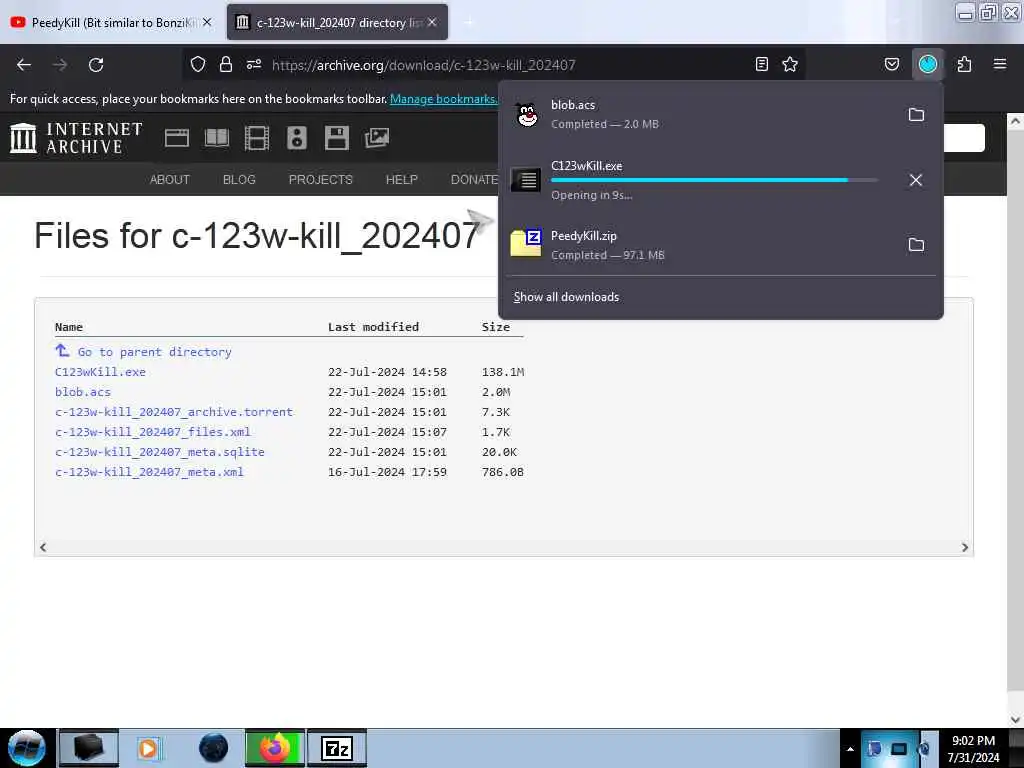Open the ABOUT menu item

click(170, 180)
